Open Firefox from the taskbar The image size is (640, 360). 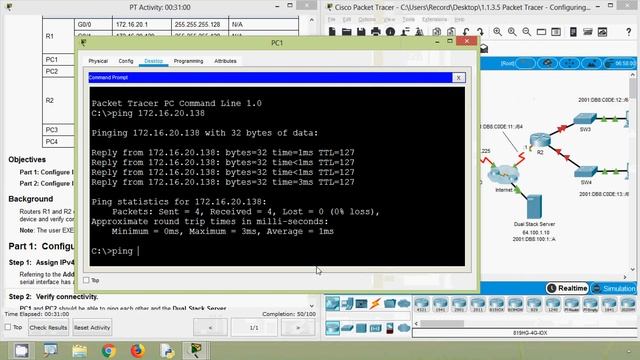[x=138, y=350]
